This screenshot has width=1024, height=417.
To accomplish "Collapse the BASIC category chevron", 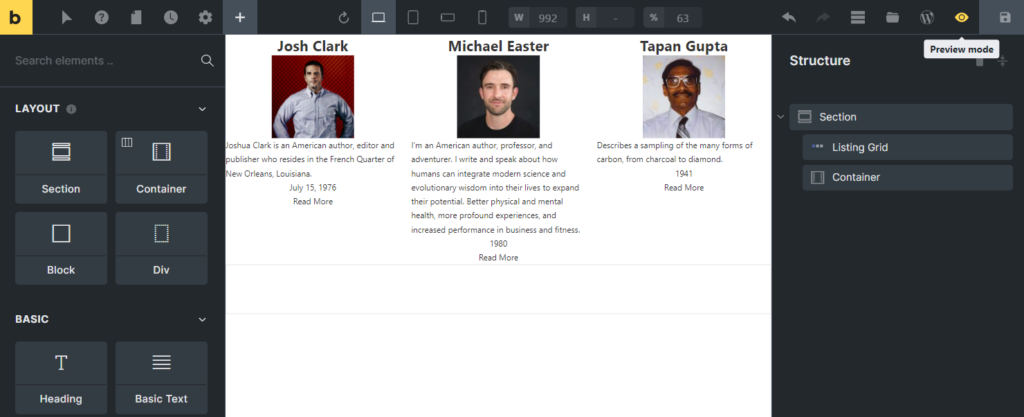I will 202,320.
